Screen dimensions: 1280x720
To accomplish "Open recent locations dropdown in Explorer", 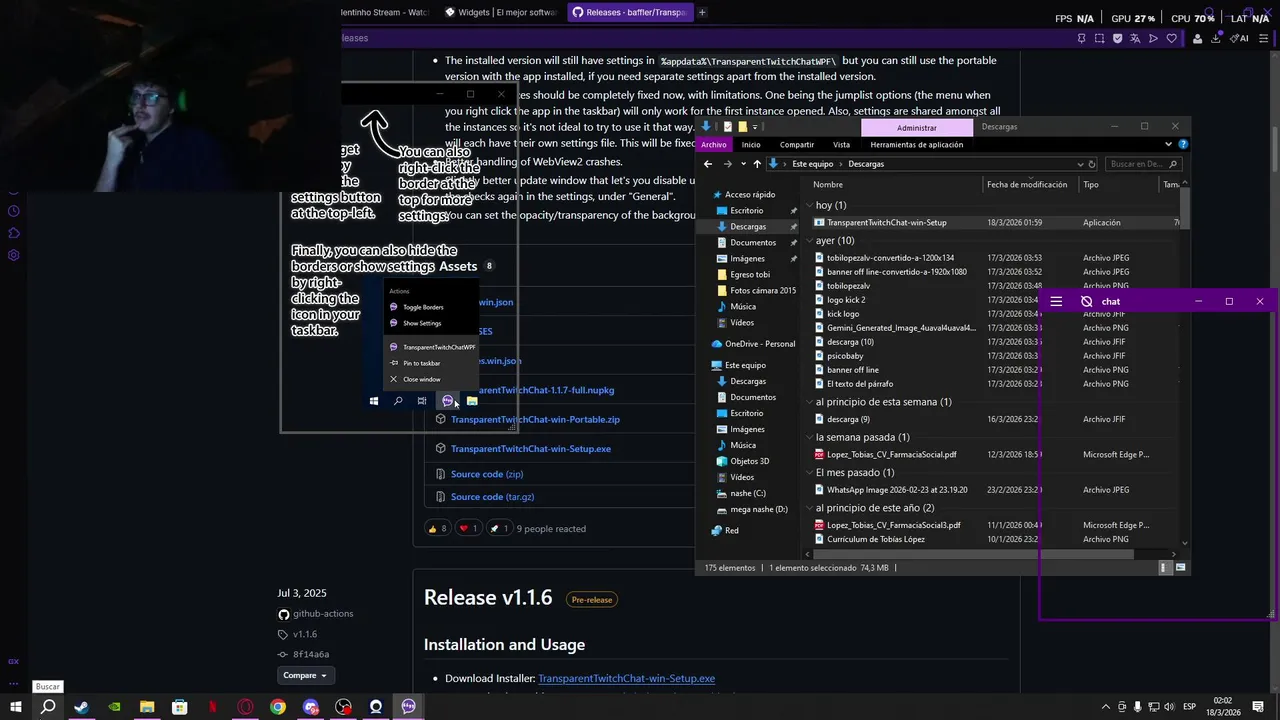I will [x=742, y=164].
